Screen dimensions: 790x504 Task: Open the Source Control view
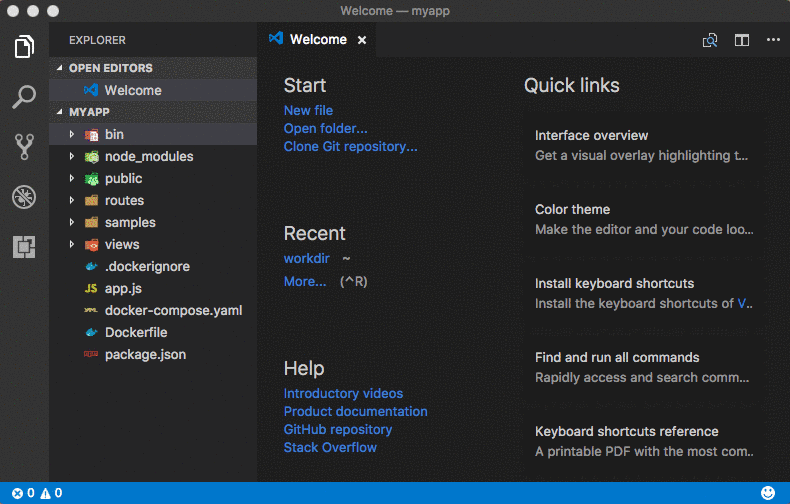(x=24, y=147)
